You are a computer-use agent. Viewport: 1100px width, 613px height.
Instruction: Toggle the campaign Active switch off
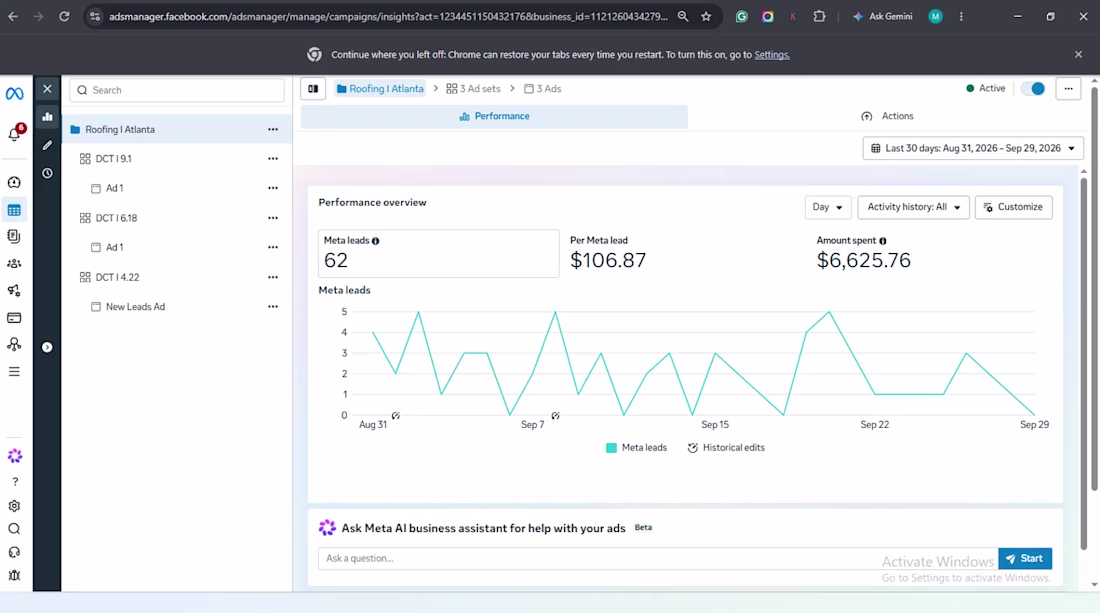1033,88
